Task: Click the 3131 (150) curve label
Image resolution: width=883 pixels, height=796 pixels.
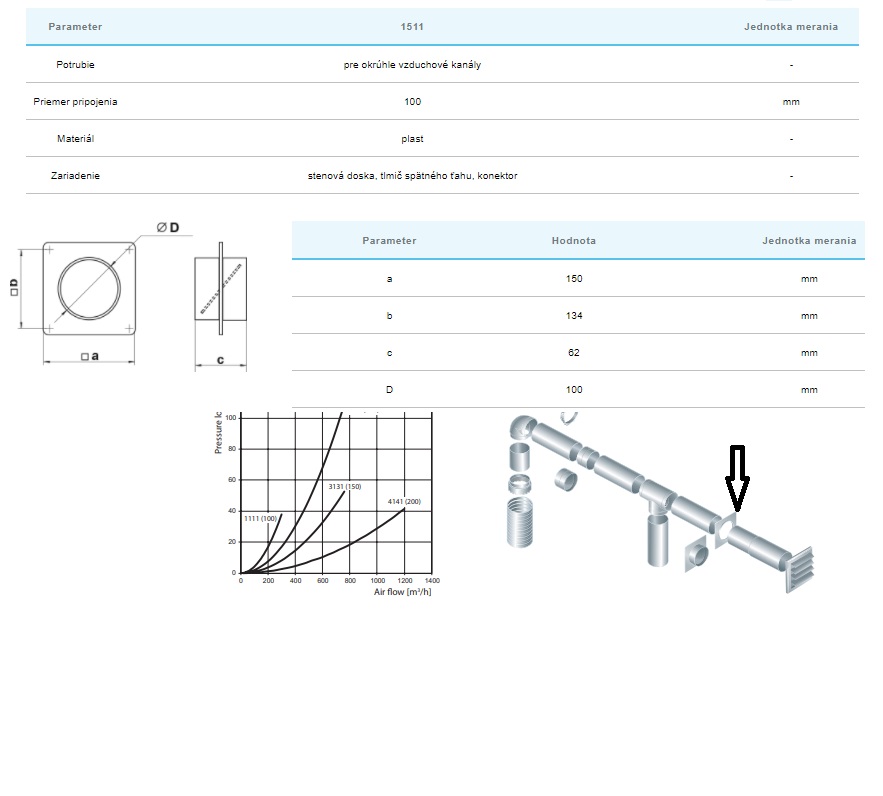Action: (x=344, y=486)
